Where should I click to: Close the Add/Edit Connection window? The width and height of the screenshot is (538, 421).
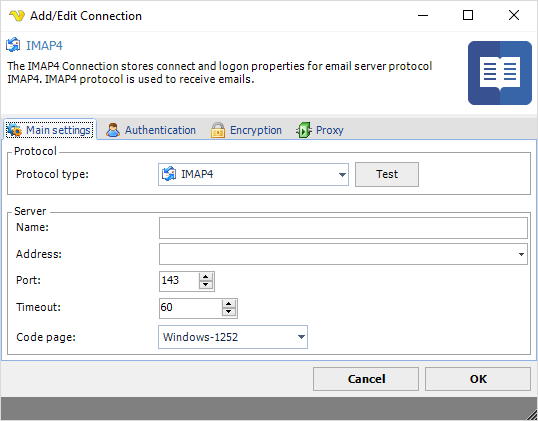514,15
